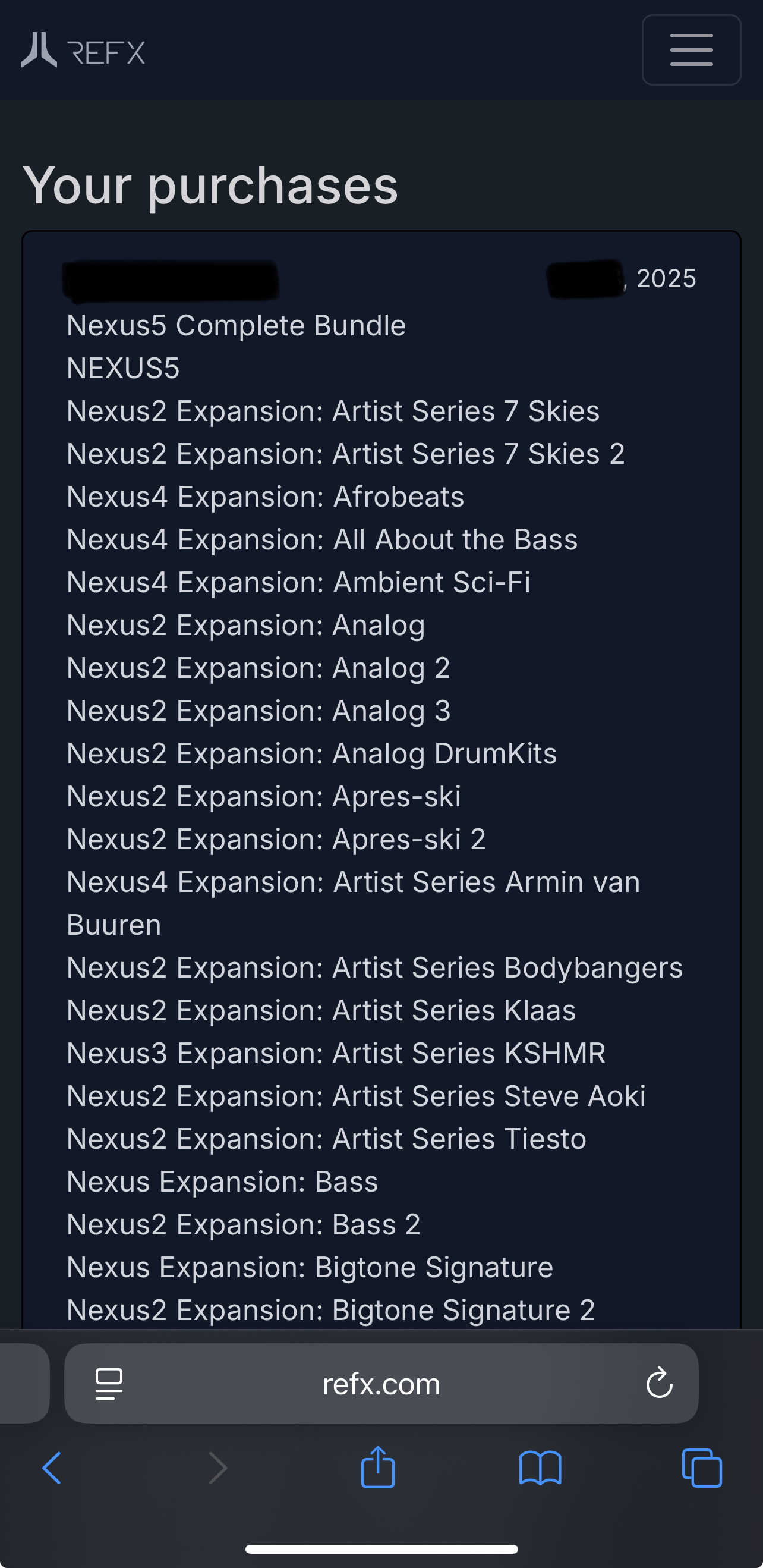Tap Nexus4 Expansion: Afrobeats
The image size is (763, 1568).
click(265, 496)
